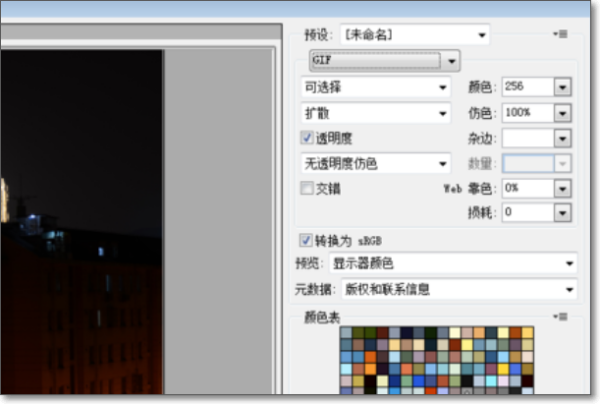Viewport: 600px width, 404px height.
Task: Open the color table panel menu icon
Action: 562,316
